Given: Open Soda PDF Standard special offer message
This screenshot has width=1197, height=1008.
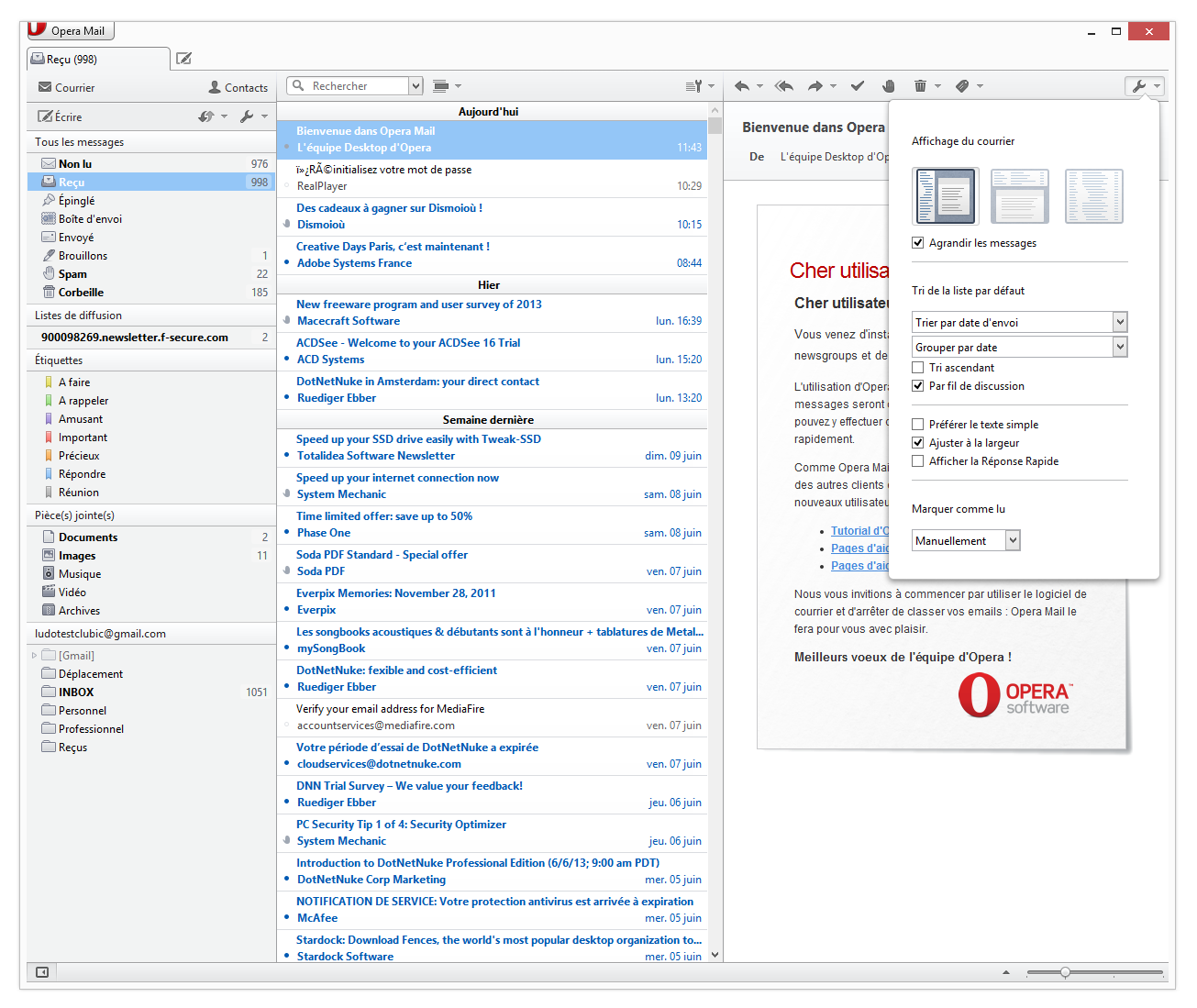Looking at the screenshot, I should (493, 563).
